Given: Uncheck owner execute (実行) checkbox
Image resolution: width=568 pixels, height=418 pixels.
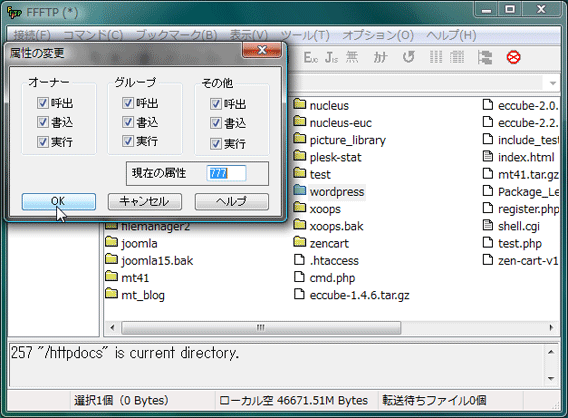Looking at the screenshot, I should 42,141.
